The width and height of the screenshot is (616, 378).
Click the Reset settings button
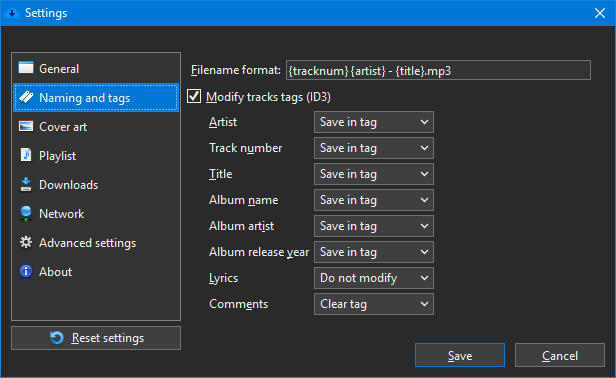click(96, 338)
